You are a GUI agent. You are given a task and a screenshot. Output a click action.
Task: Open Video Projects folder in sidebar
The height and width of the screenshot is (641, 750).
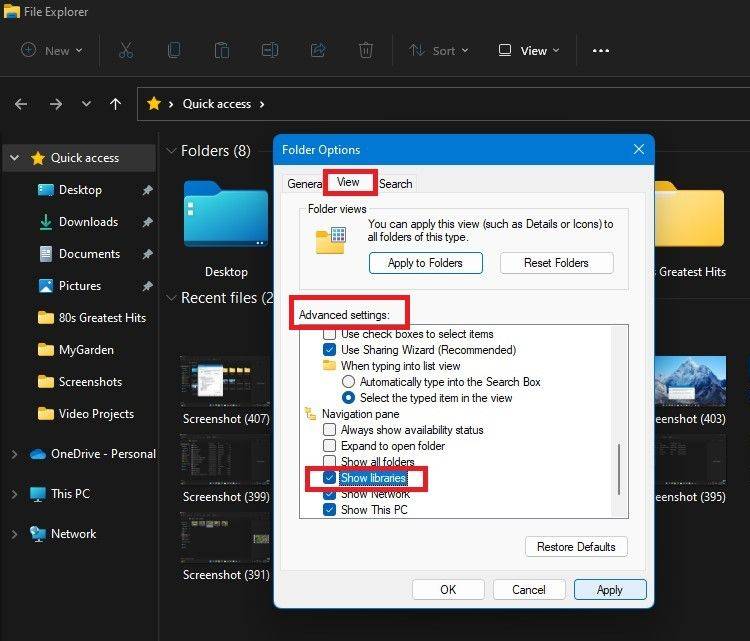[96, 414]
